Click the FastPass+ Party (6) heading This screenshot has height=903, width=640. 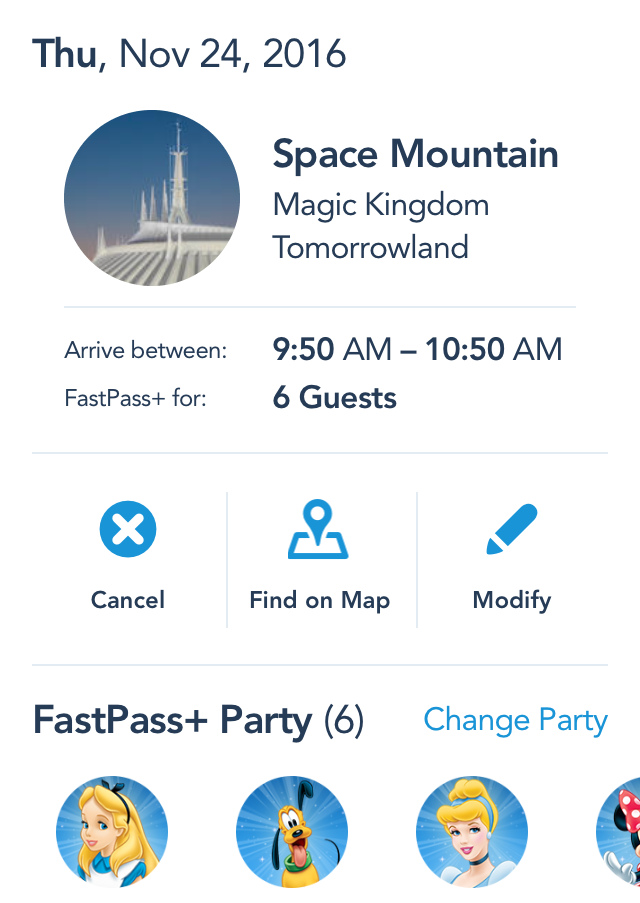198,721
